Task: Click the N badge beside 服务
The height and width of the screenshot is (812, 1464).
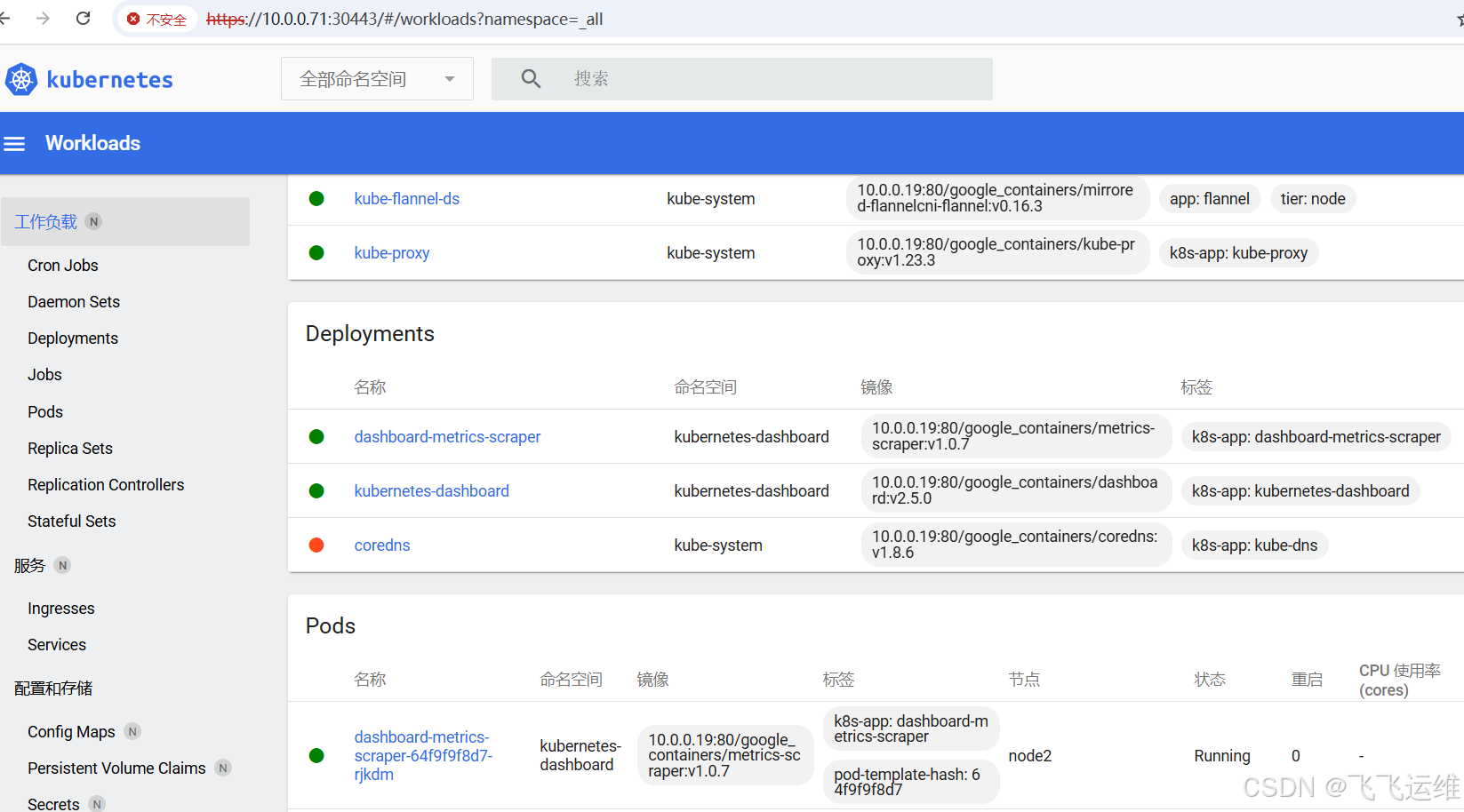Action: point(62,565)
